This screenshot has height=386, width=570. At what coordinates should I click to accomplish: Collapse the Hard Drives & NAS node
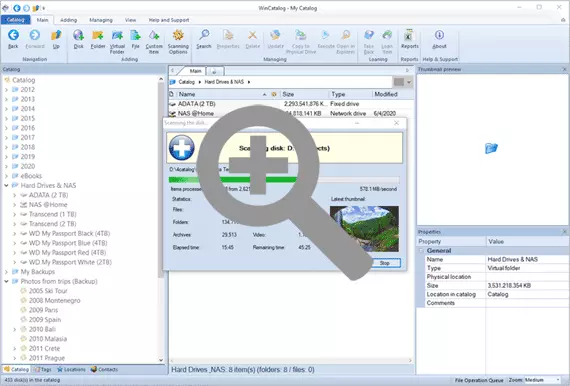pos(6,186)
